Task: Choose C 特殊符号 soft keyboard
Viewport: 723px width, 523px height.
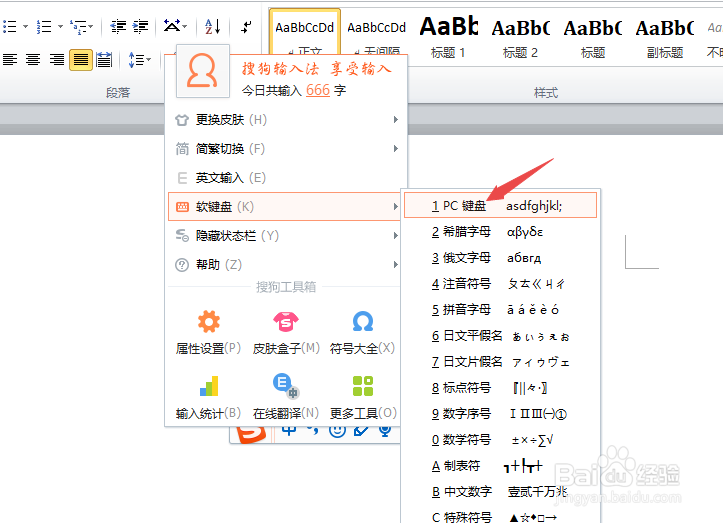Action: click(x=500, y=517)
